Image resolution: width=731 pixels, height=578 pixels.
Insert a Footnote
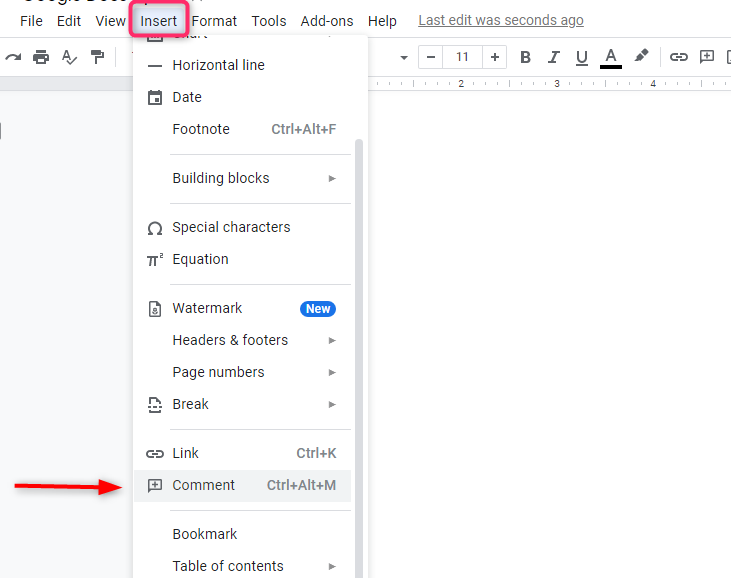(x=242, y=129)
